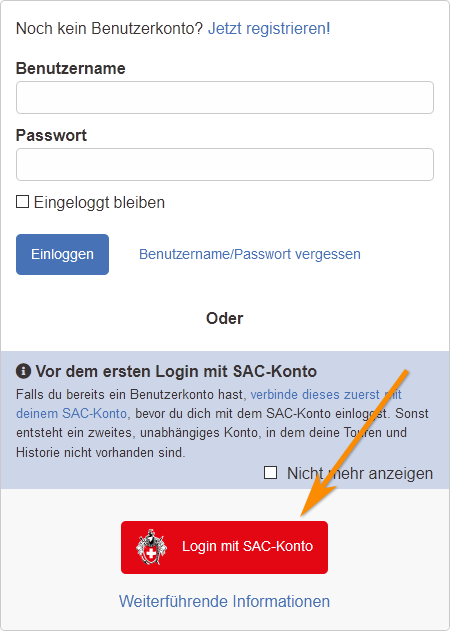Select the Login mit SAC-Konto button text
Viewport: 450px width, 631px height.
[x=248, y=546]
